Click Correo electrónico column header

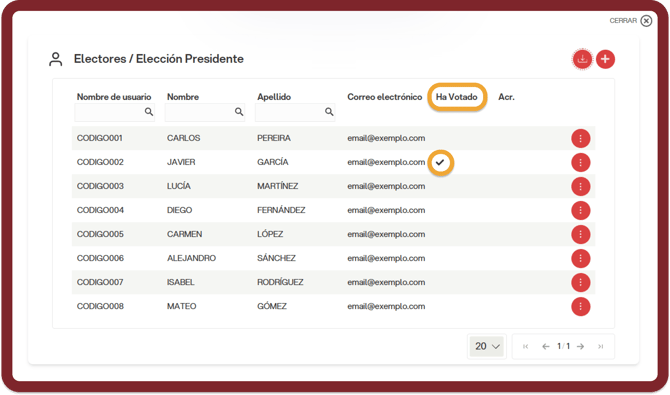(385, 97)
